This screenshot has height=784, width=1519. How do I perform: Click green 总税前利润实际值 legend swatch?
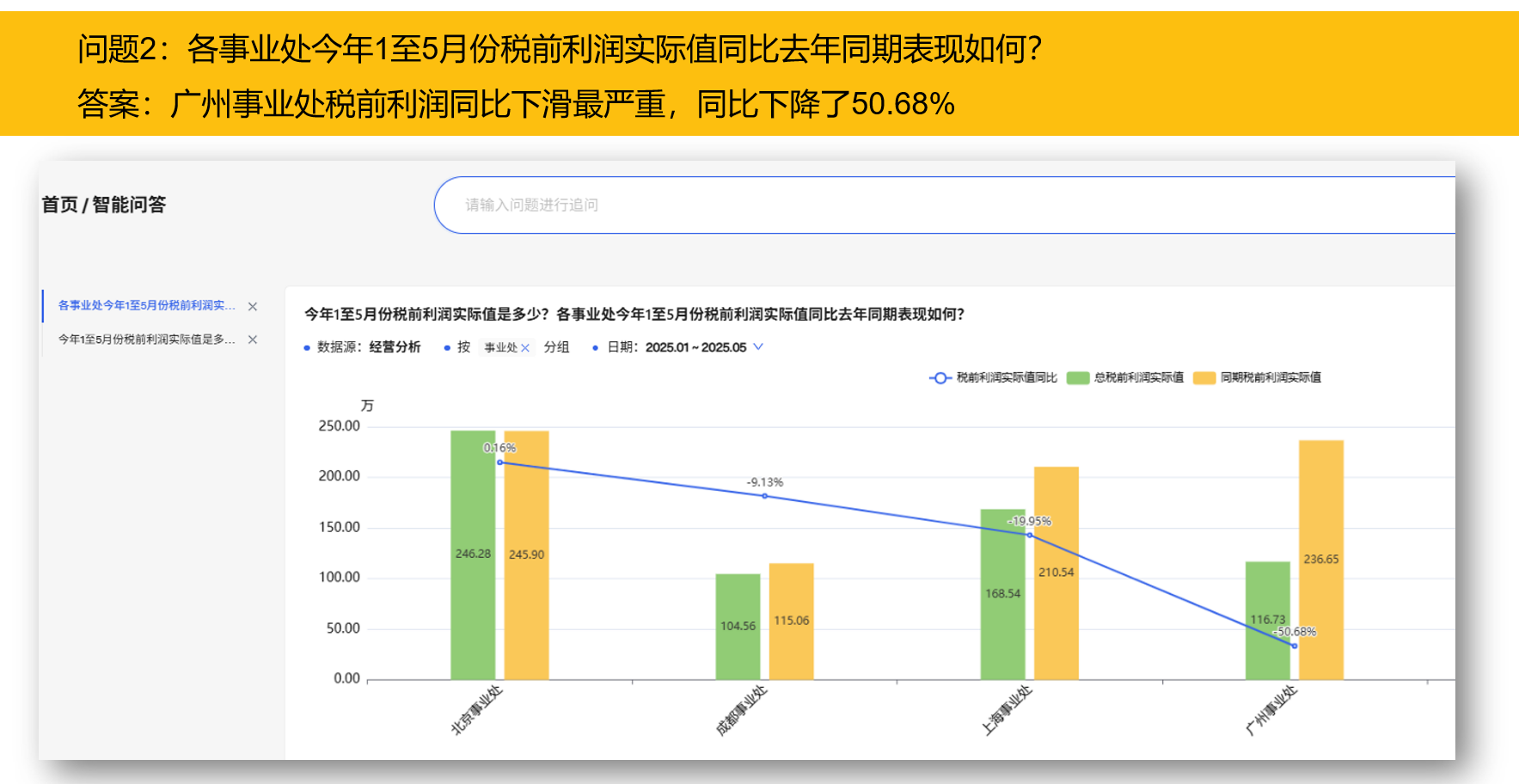tap(1078, 378)
